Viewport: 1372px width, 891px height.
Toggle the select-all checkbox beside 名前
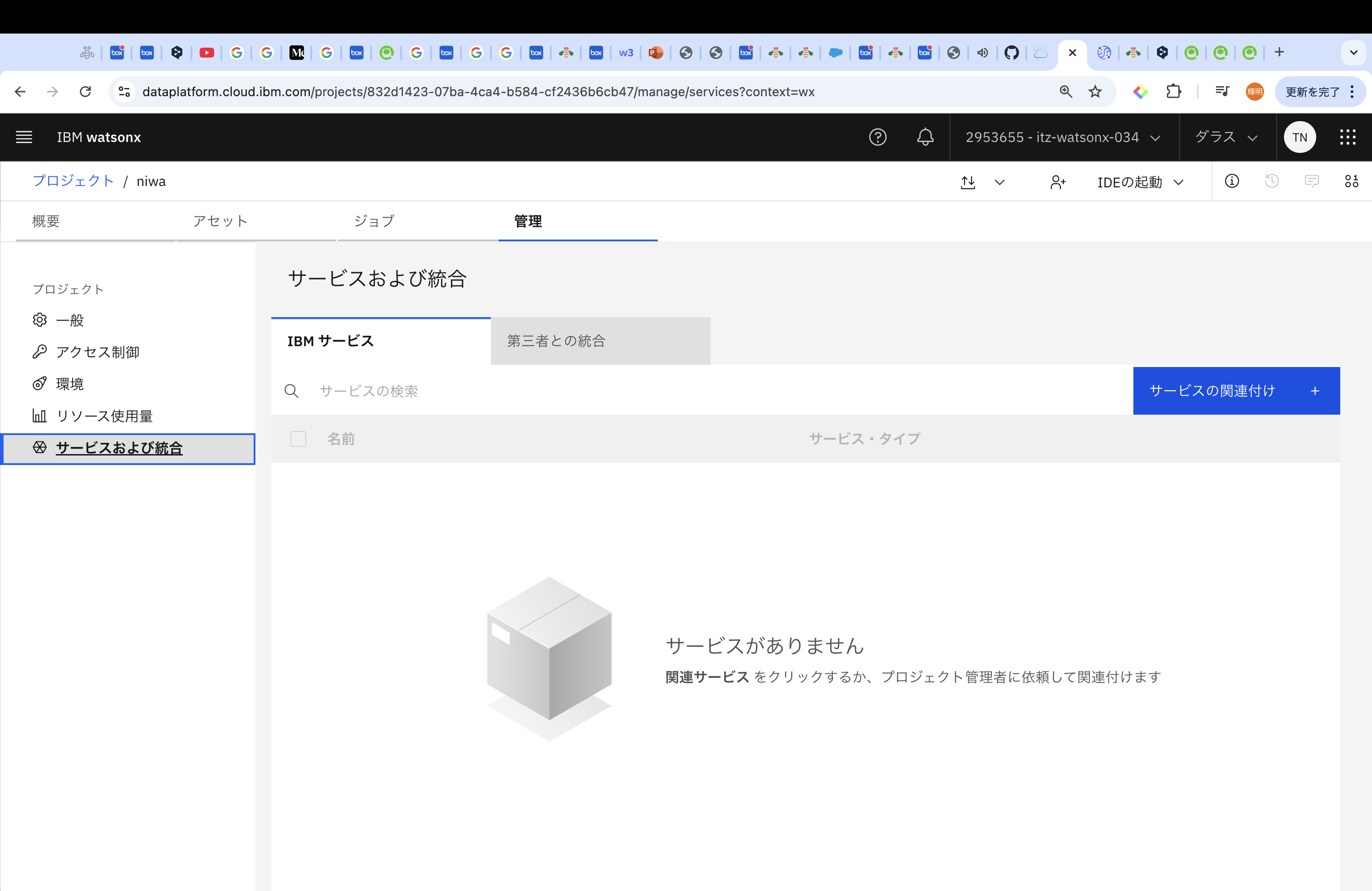(298, 439)
